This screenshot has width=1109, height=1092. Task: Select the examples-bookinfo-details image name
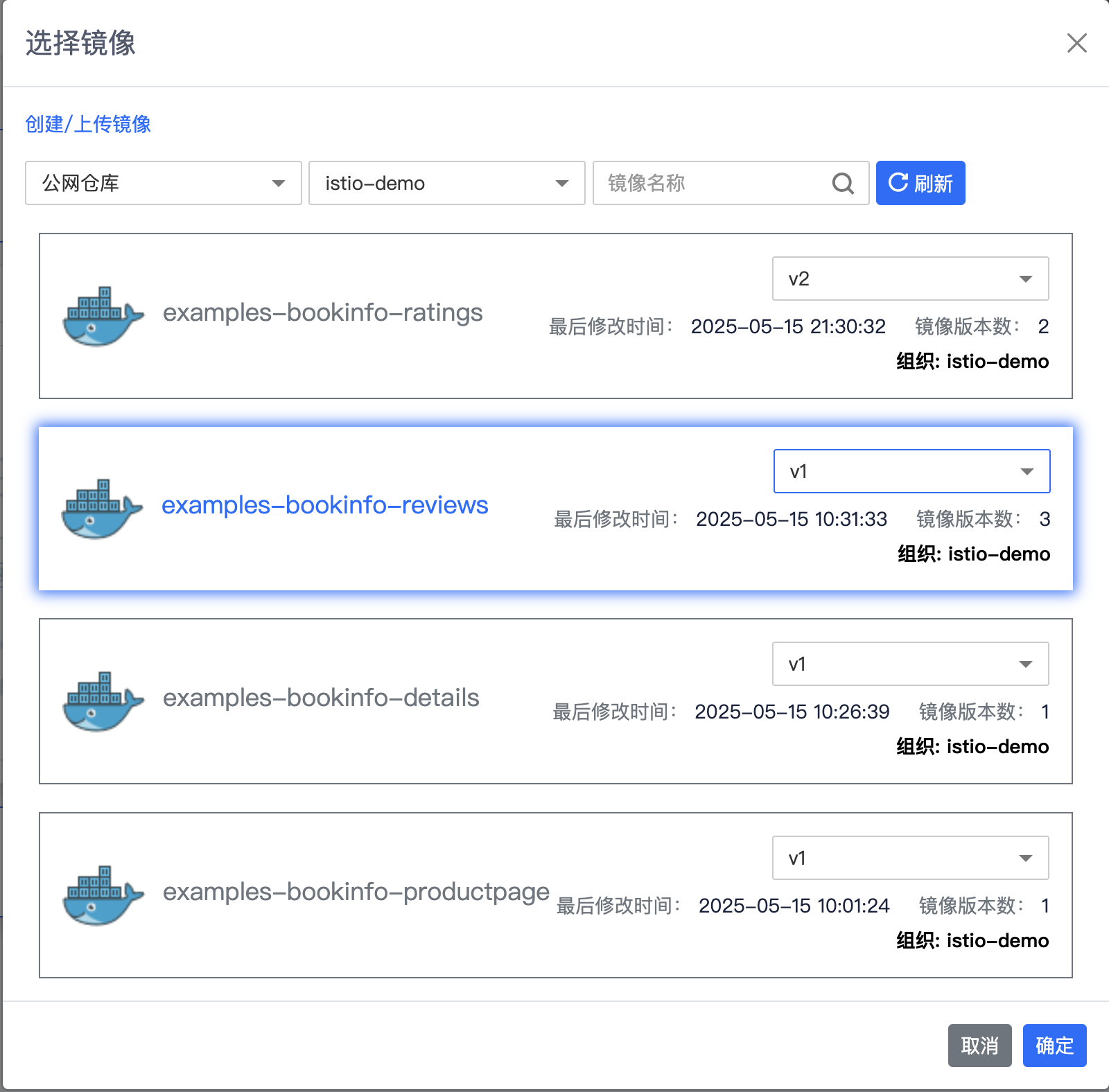pyautogui.click(x=321, y=698)
